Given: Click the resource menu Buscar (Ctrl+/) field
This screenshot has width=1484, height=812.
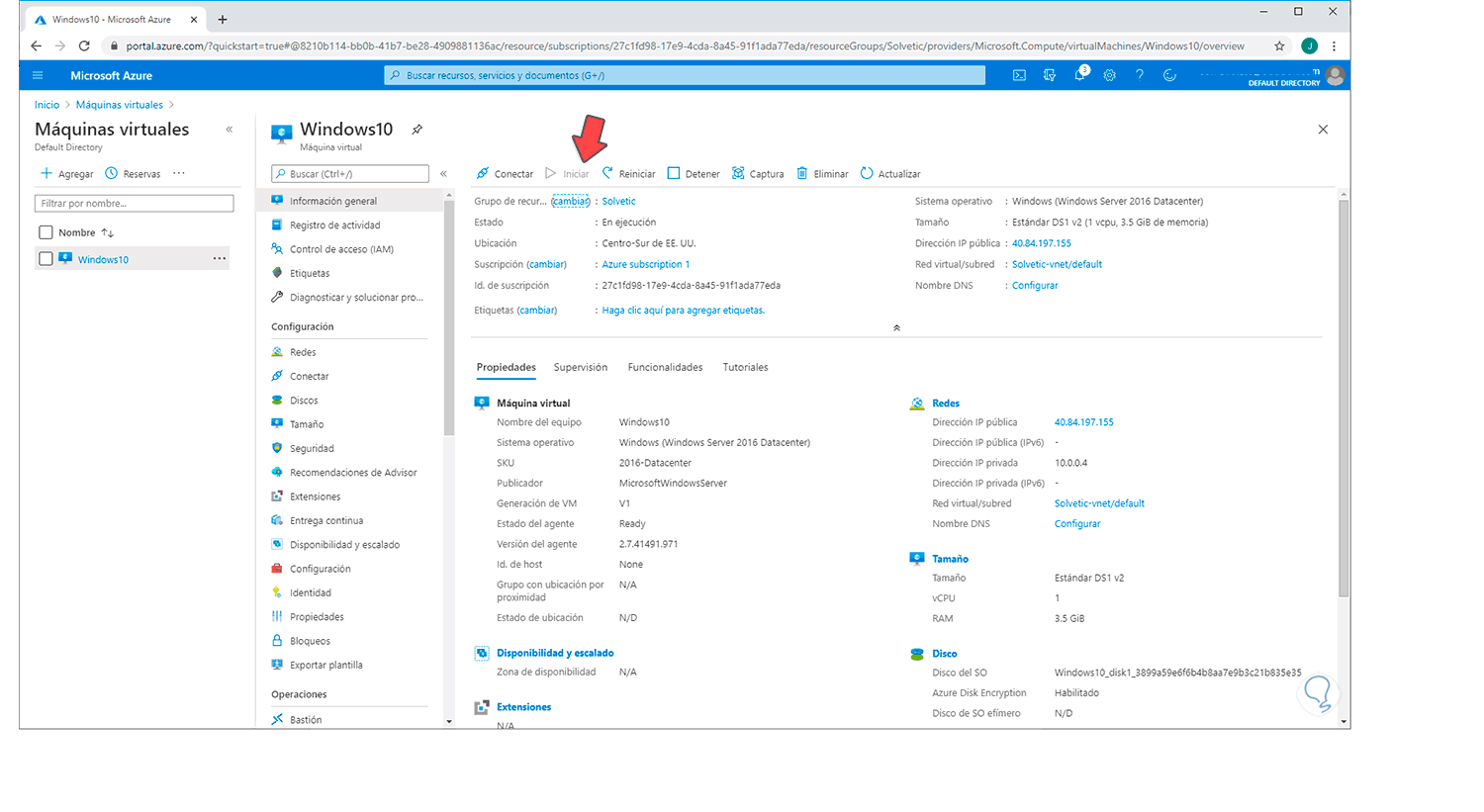Looking at the screenshot, I should (x=350, y=174).
